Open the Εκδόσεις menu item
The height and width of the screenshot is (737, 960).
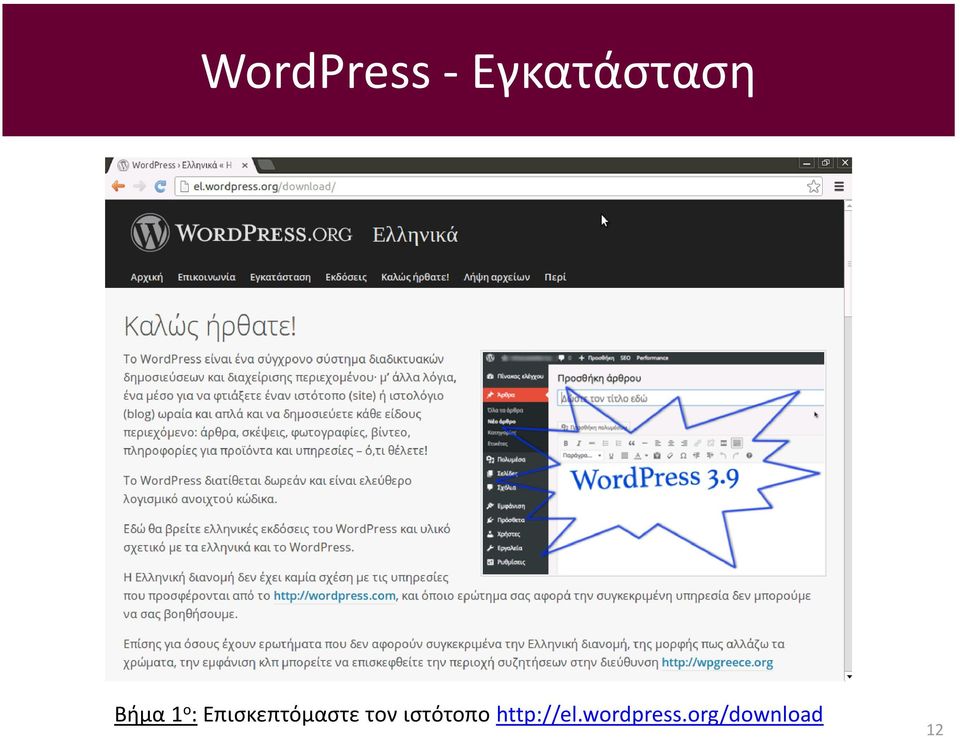pos(346,277)
